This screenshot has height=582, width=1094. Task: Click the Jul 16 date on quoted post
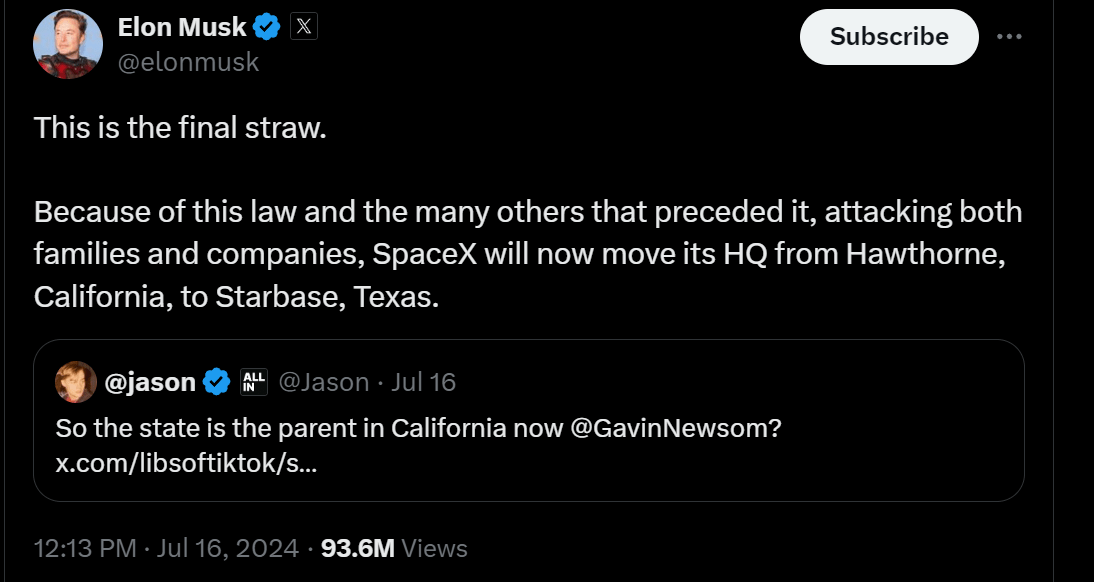[423, 382]
